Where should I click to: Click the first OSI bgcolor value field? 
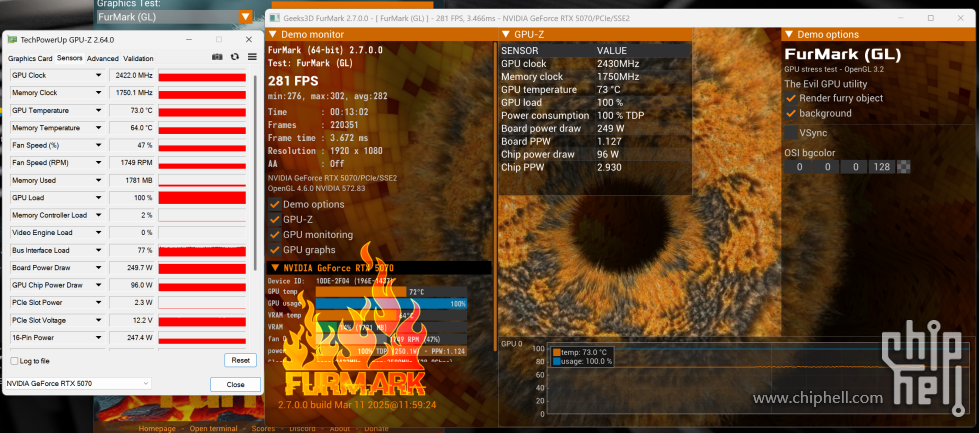point(798,167)
